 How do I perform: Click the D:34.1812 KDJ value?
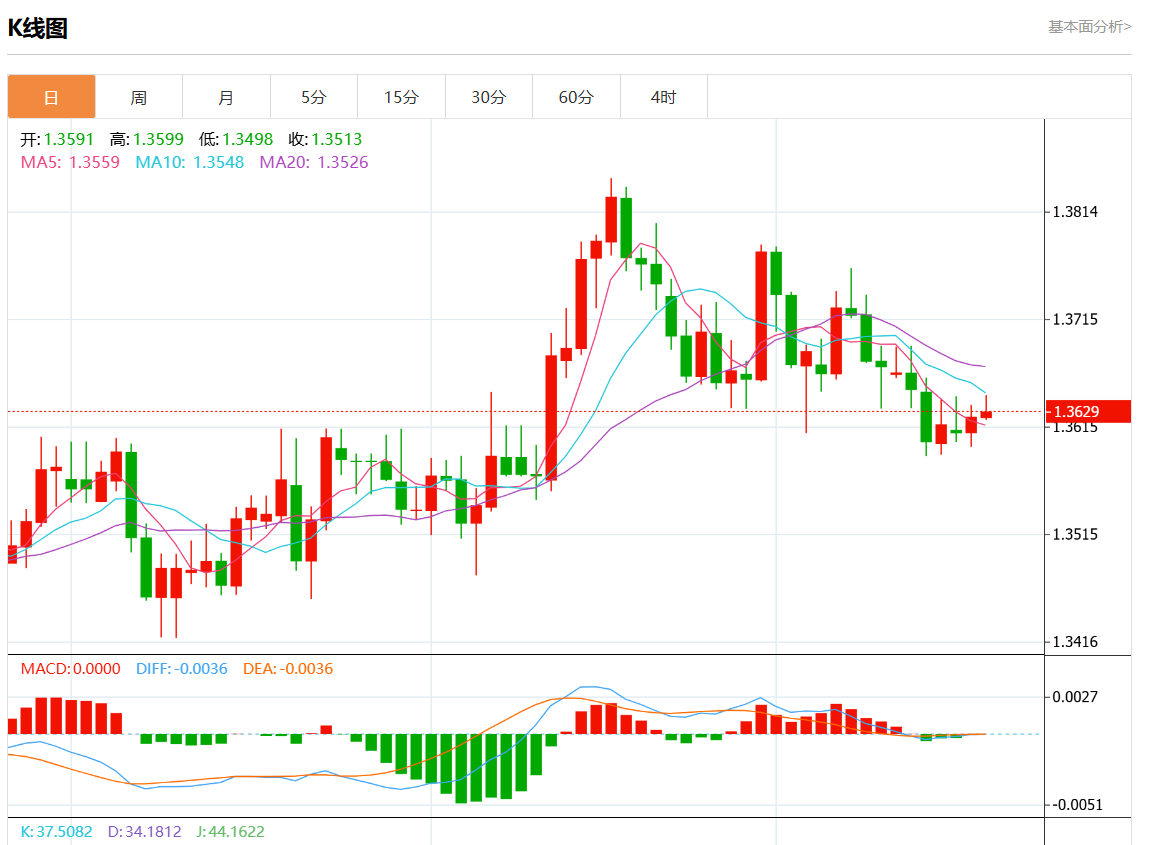click(x=144, y=832)
